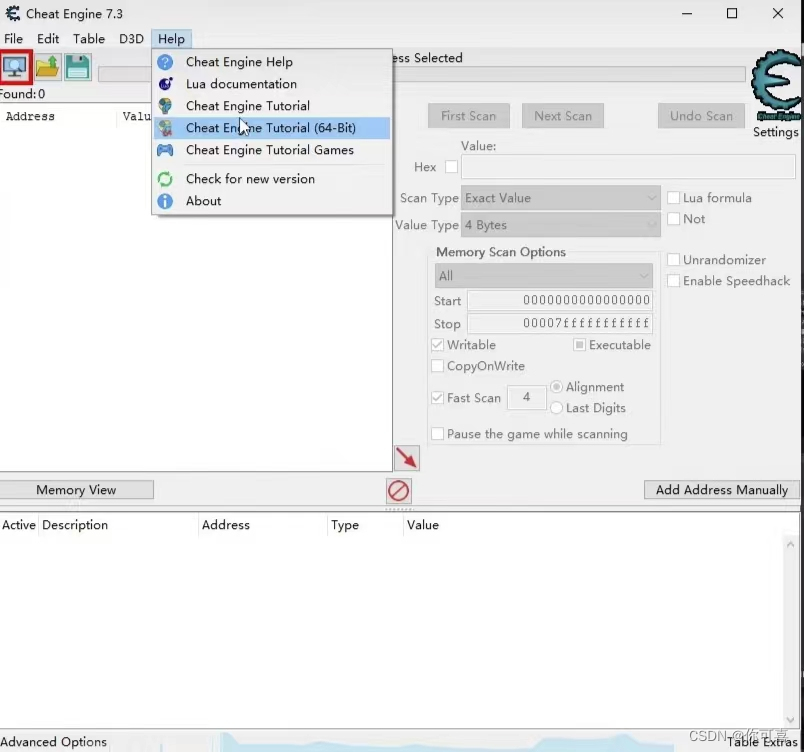Click the green refresh version icon

tap(165, 179)
